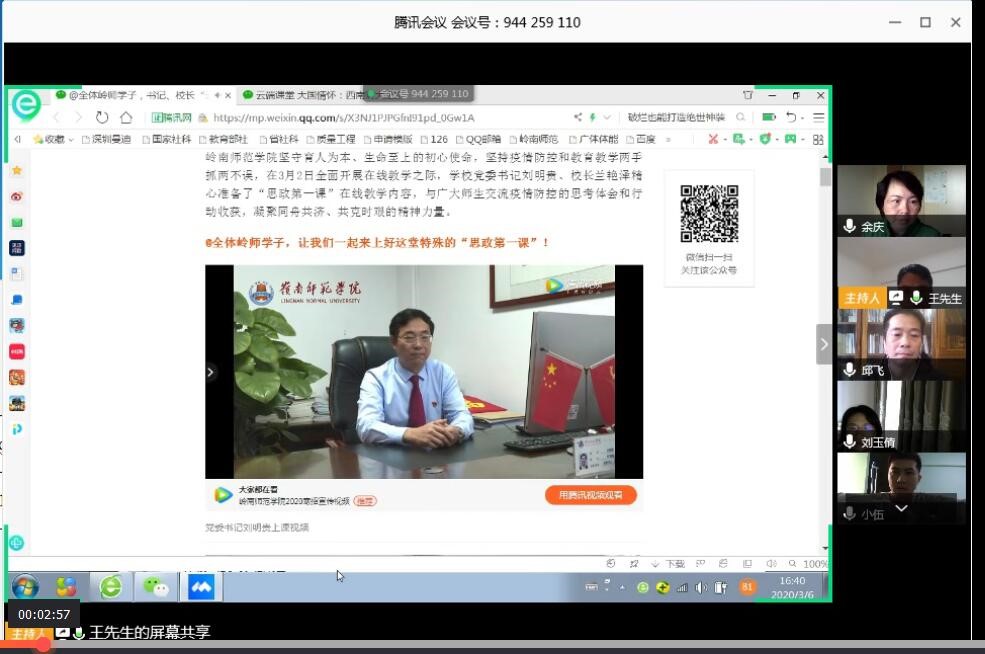Toggle microphone icon for 刘玉倩

[x=850, y=442]
